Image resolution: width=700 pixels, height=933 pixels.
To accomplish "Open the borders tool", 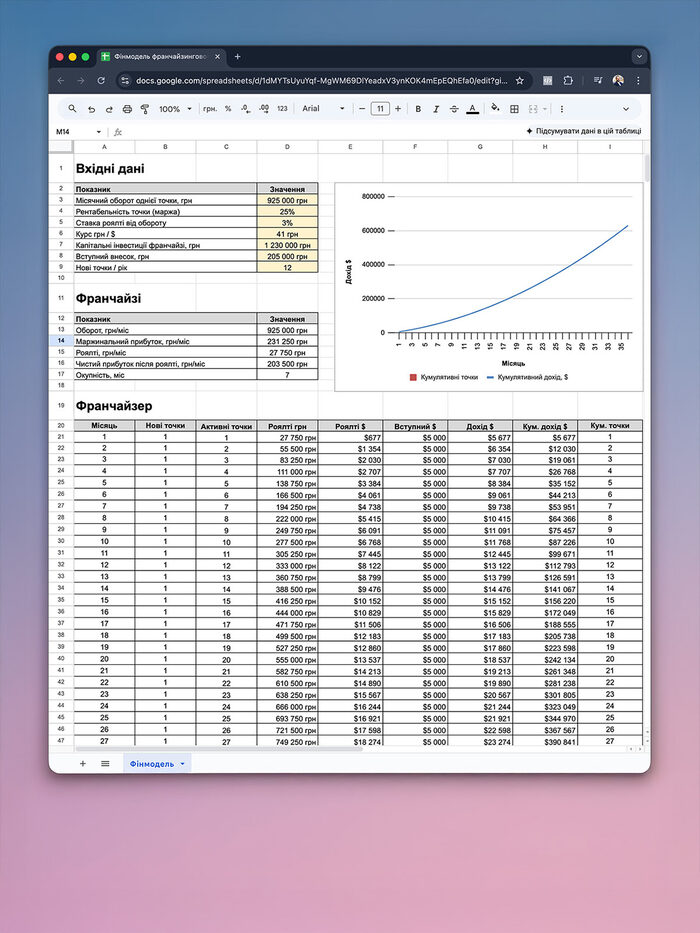I will [x=514, y=109].
